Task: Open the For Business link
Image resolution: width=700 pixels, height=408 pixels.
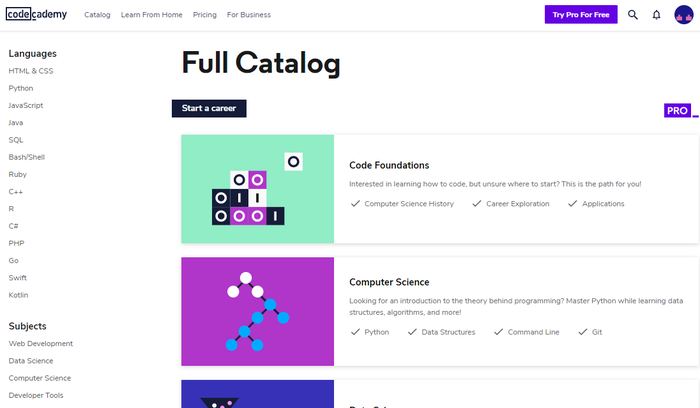Action: coord(248,15)
